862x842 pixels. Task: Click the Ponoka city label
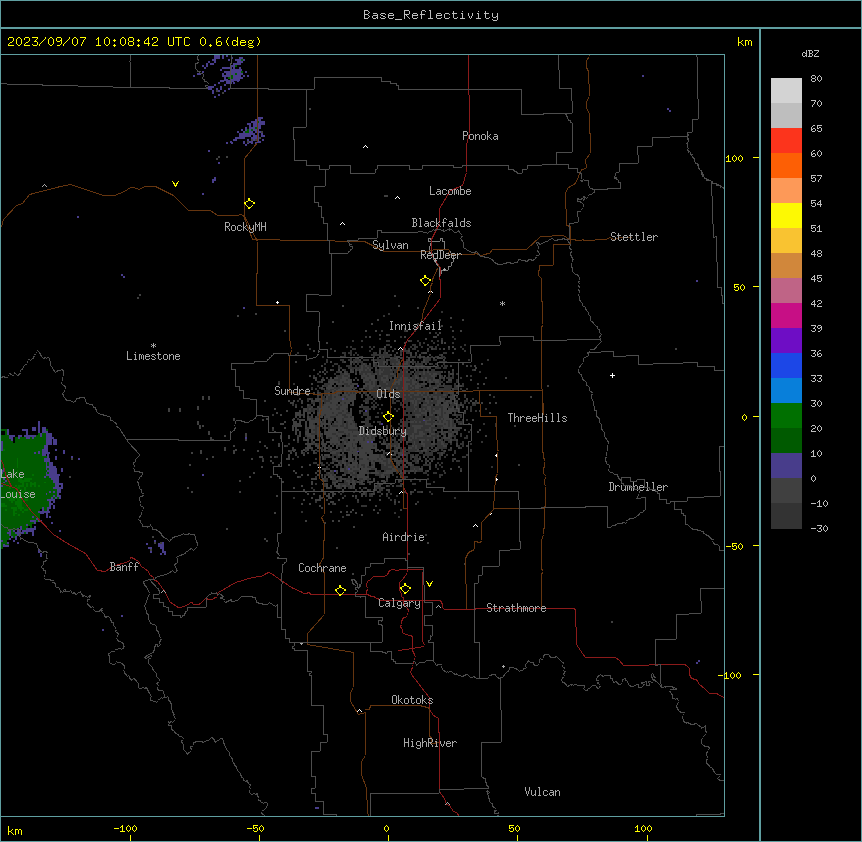tap(480, 136)
